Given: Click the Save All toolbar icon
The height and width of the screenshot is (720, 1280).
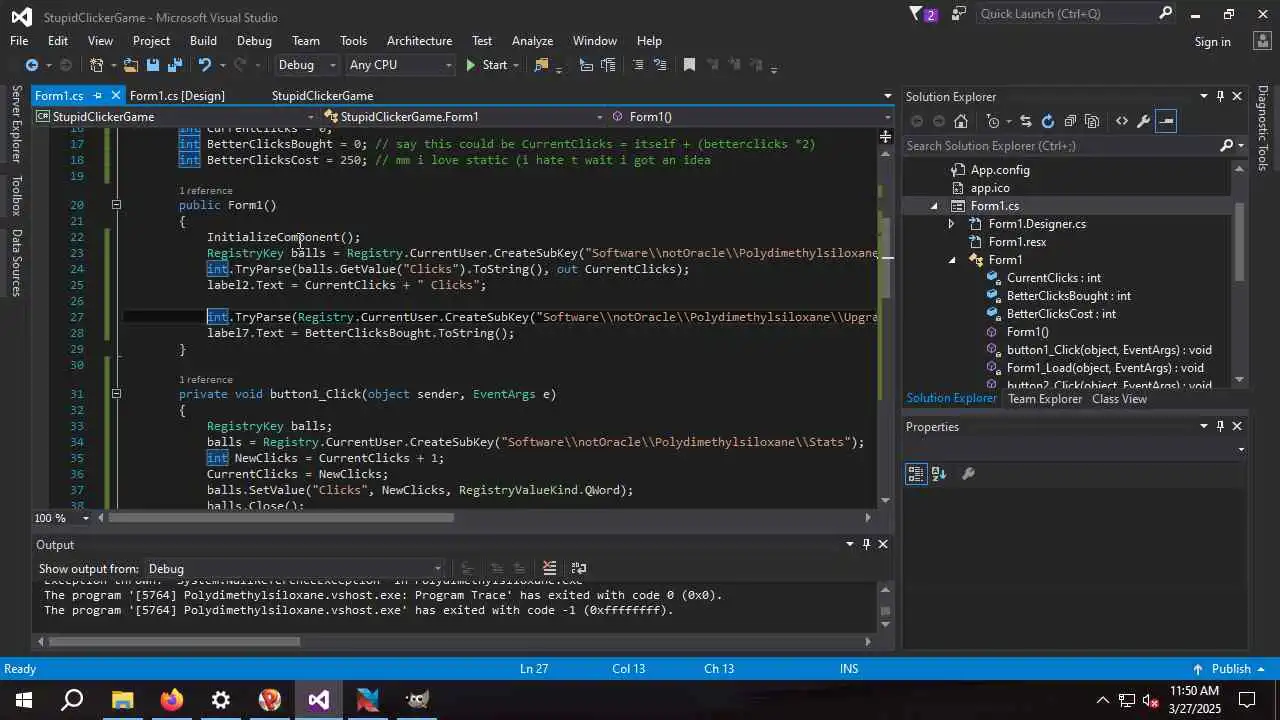Looking at the screenshot, I should pos(175,65).
